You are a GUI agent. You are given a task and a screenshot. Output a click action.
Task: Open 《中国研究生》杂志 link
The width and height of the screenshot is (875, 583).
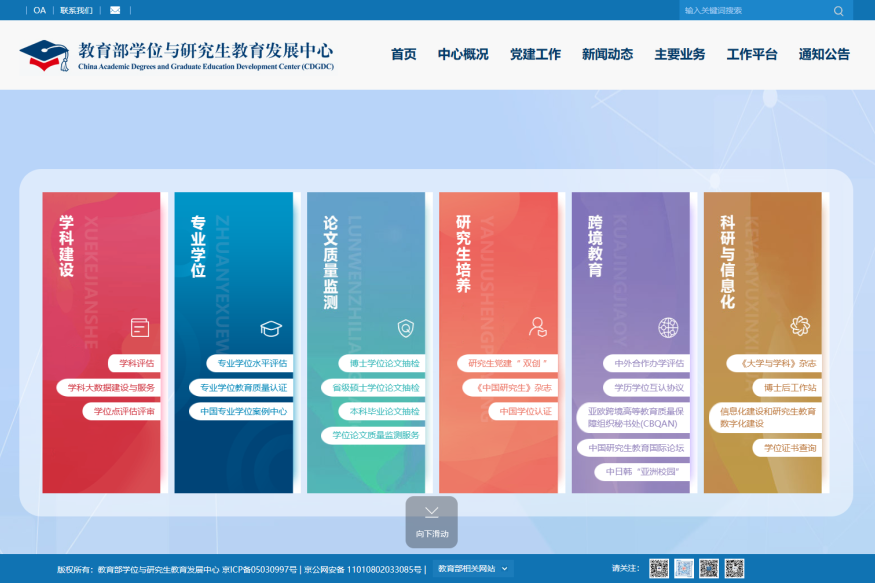[x=510, y=387]
